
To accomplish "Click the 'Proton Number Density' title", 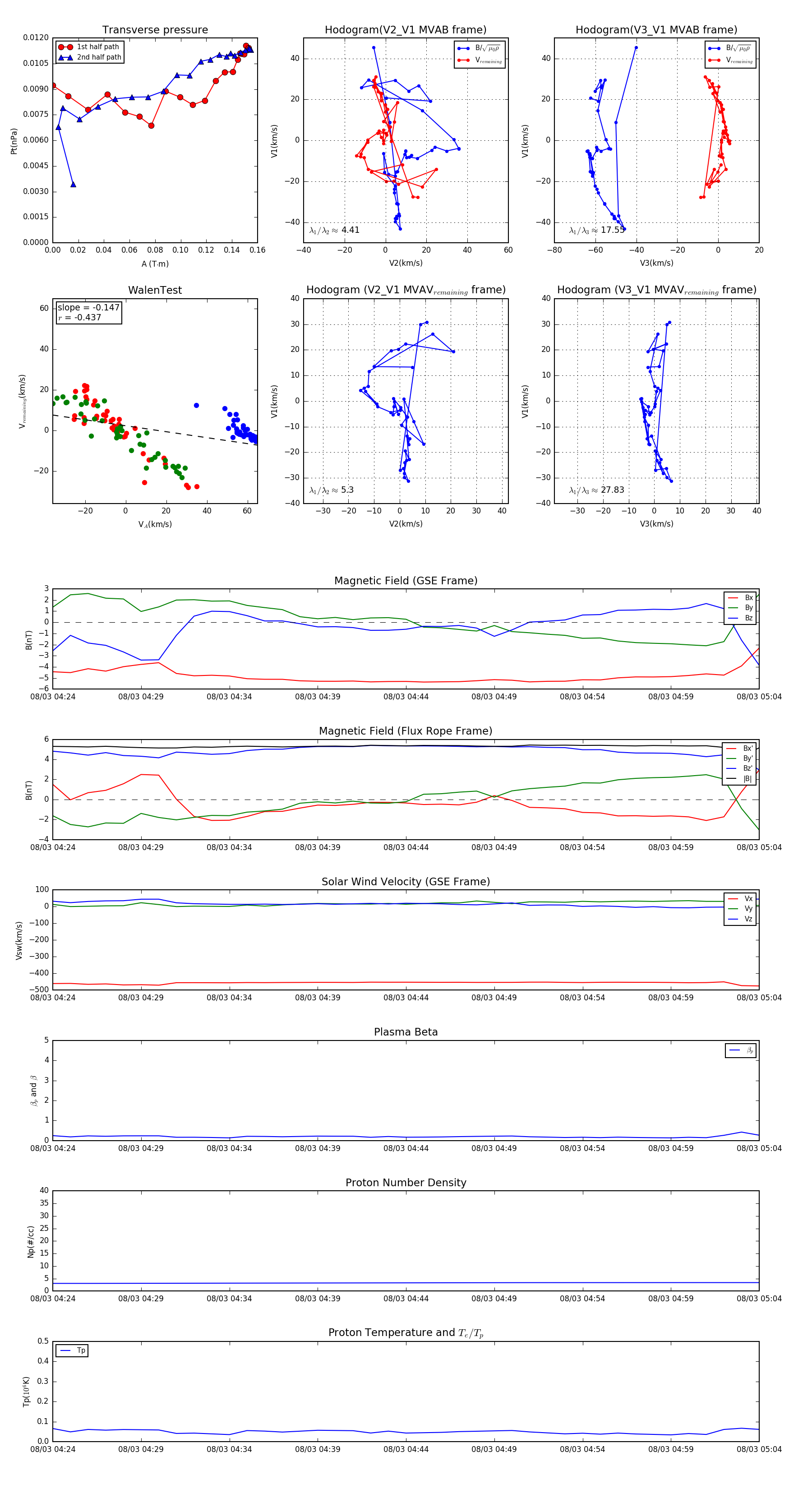I will 406,1183.
